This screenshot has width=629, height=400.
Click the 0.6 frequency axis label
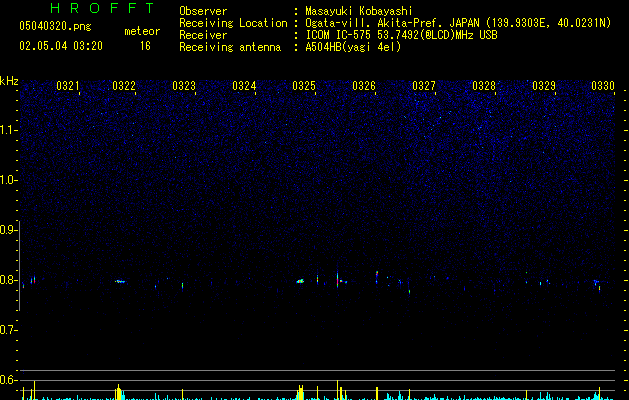point(8,380)
